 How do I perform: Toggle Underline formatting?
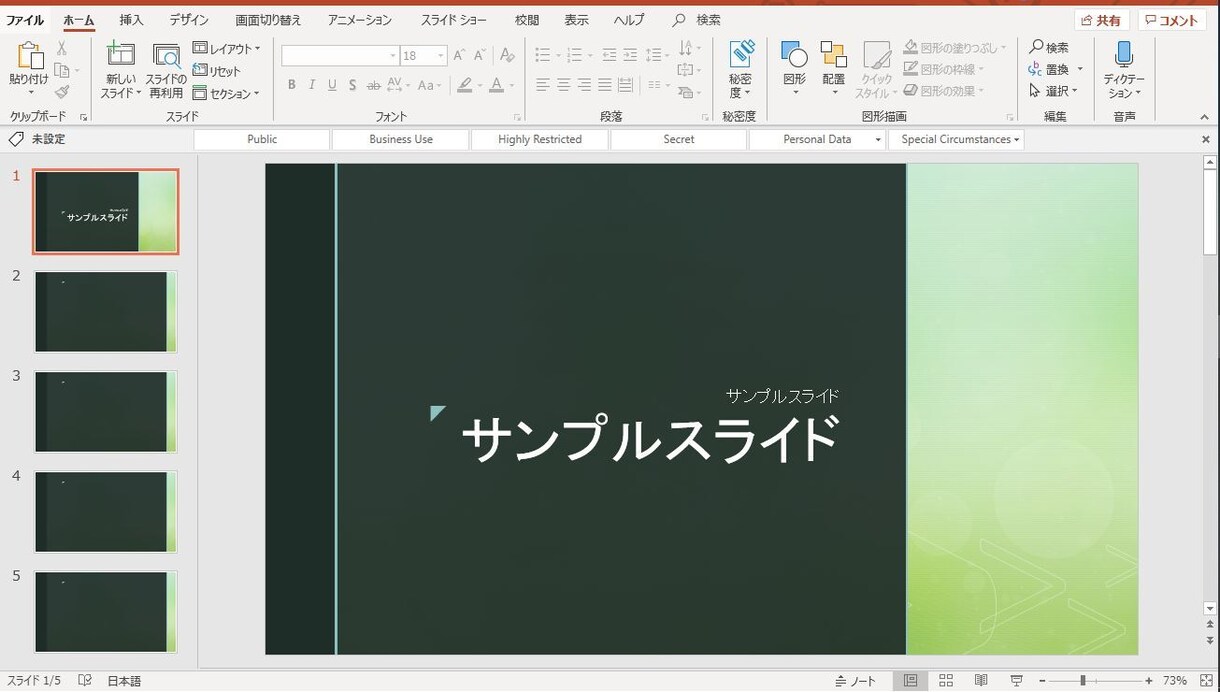click(x=332, y=85)
